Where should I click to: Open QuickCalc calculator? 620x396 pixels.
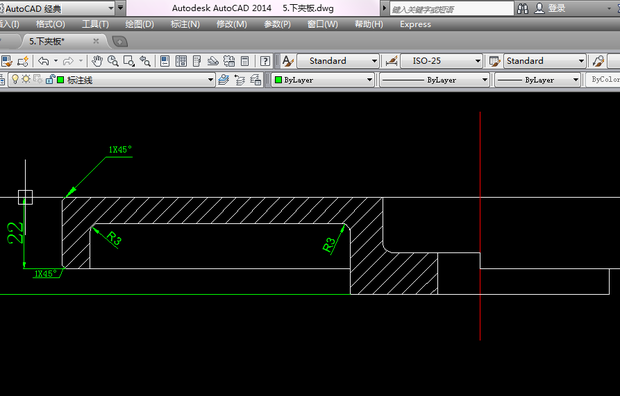[245, 61]
